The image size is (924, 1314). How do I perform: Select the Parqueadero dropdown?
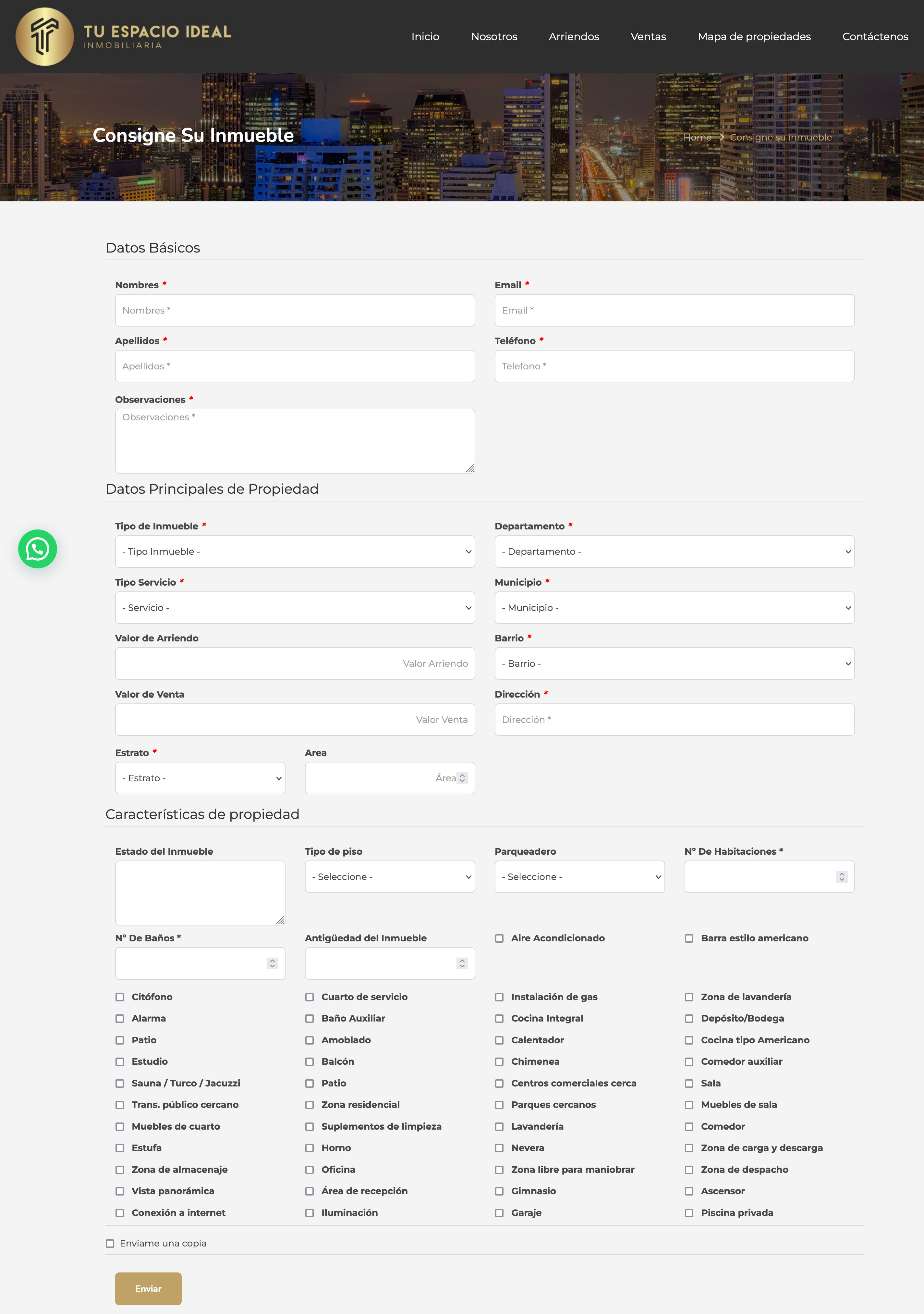coord(579,877)
